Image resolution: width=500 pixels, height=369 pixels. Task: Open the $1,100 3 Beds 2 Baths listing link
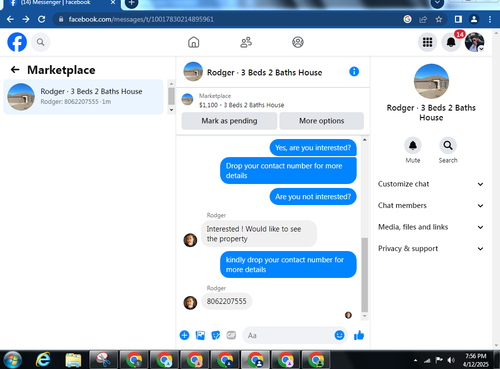click(x=241, y=105)
